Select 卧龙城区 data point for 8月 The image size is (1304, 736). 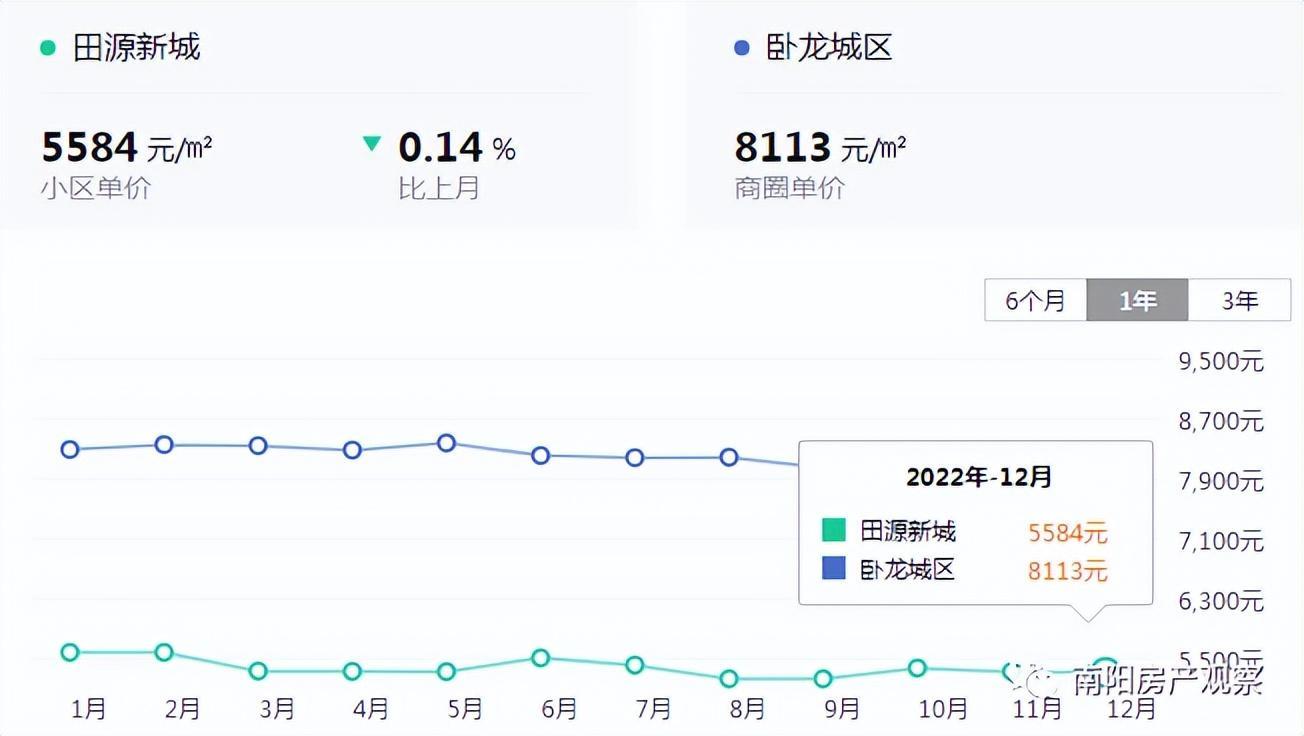click(729, 457)
